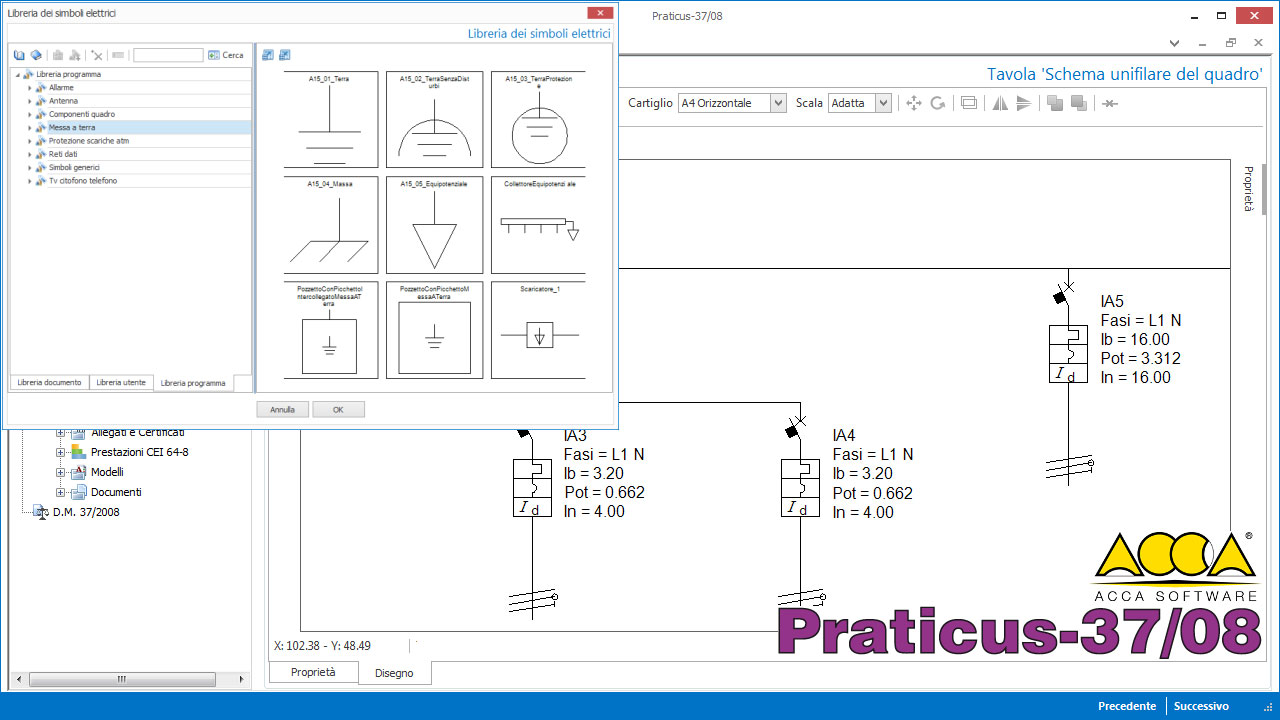Expand the Reti dati category
This screenshot has height=720, width=1280.
pos(30,154)
